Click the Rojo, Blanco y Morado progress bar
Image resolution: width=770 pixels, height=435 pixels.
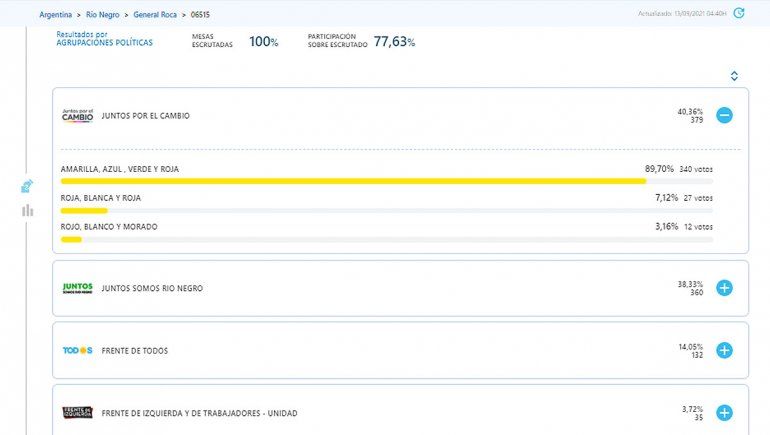coord(386,240)
